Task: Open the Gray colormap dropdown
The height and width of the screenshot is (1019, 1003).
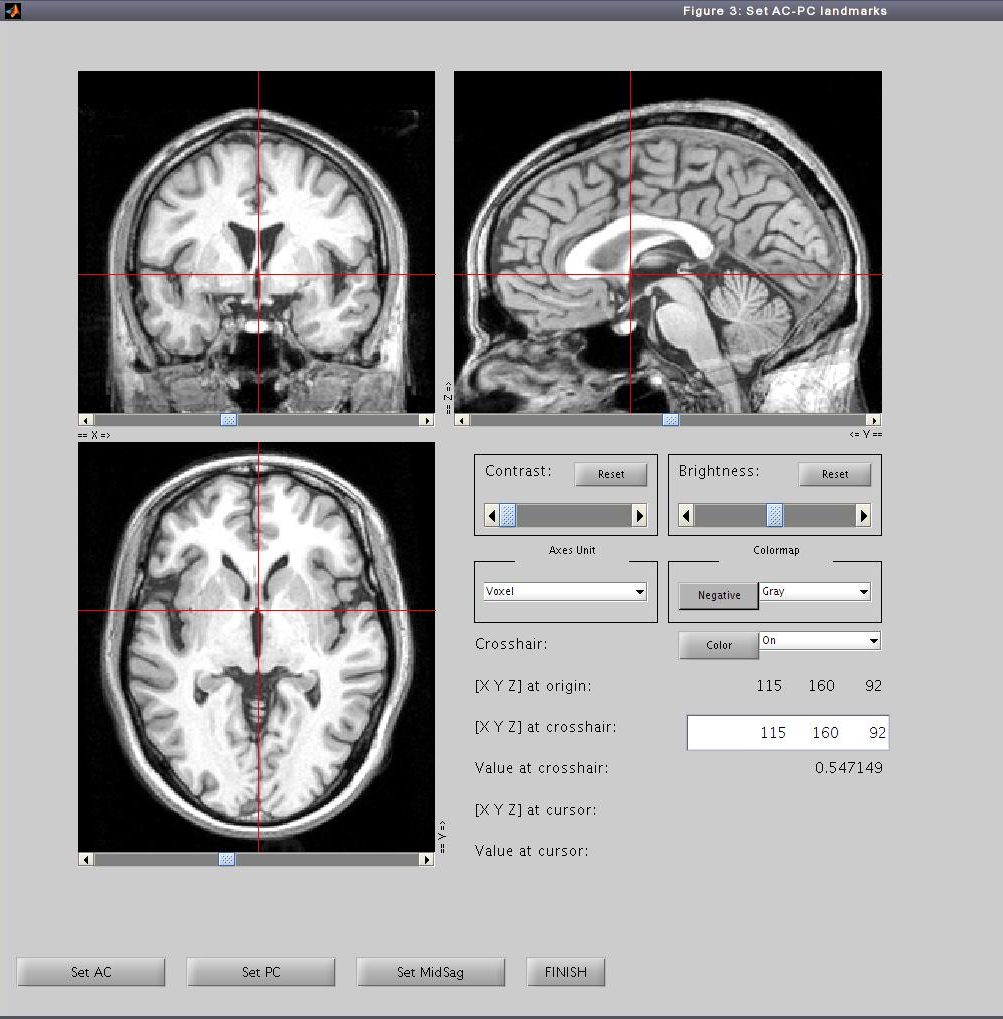Action: coord(815,592)
